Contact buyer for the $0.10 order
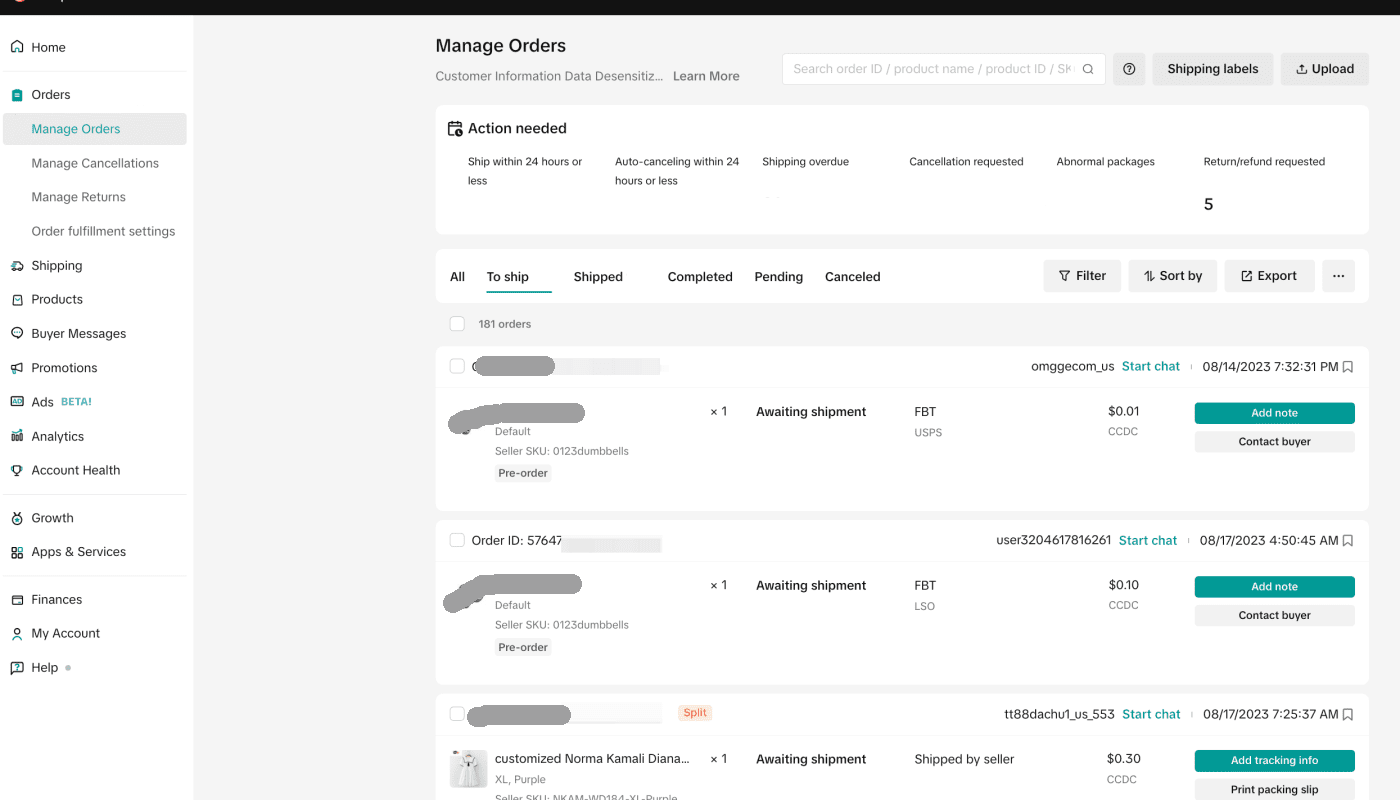The image size is (1400, 800). (1275, 616)
